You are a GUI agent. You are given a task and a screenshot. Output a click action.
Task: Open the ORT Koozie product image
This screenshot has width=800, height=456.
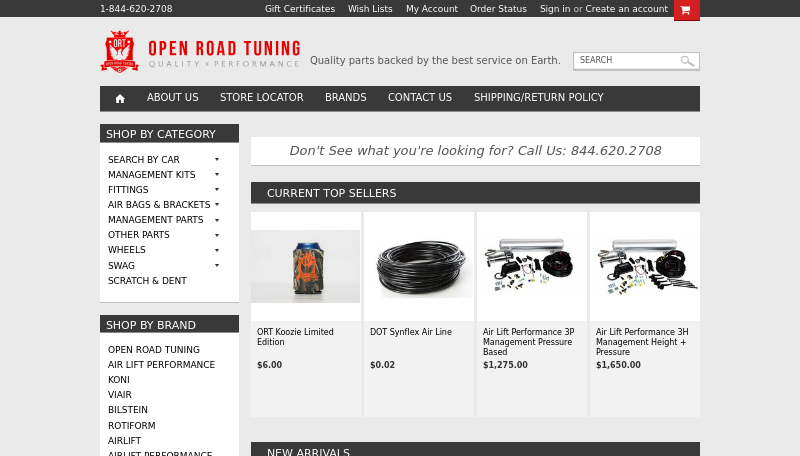(306, 266)
